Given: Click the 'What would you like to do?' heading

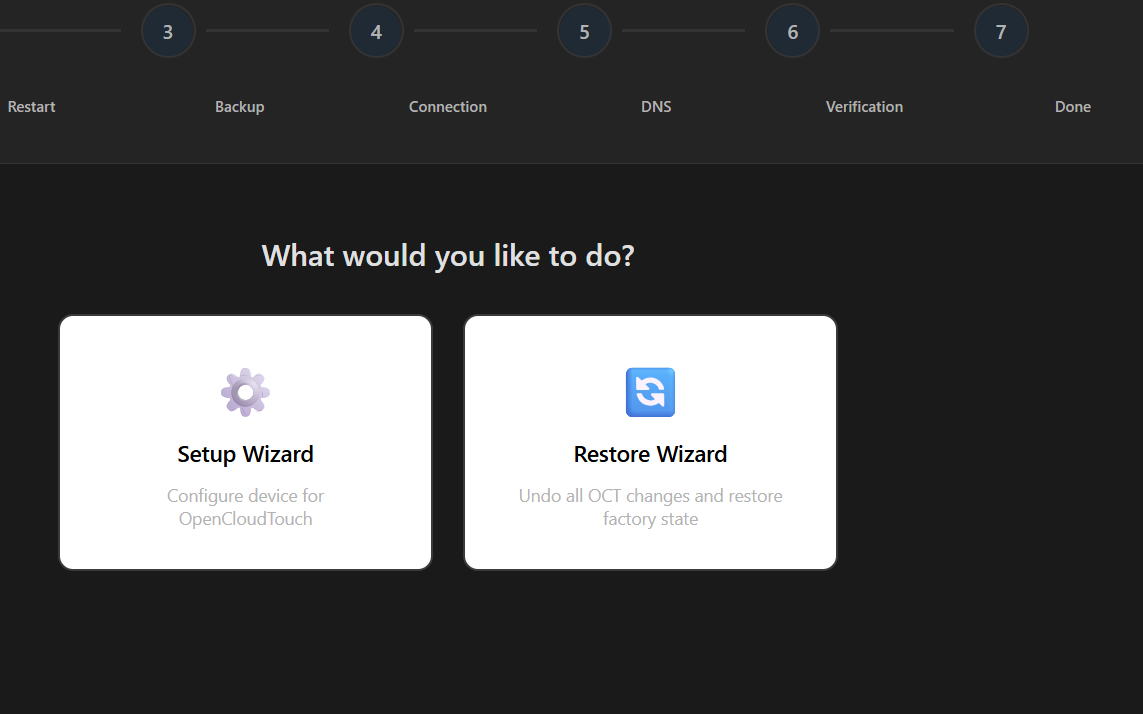Looking at the screenshot, I should pyautogui.click(x=448, y=256).
